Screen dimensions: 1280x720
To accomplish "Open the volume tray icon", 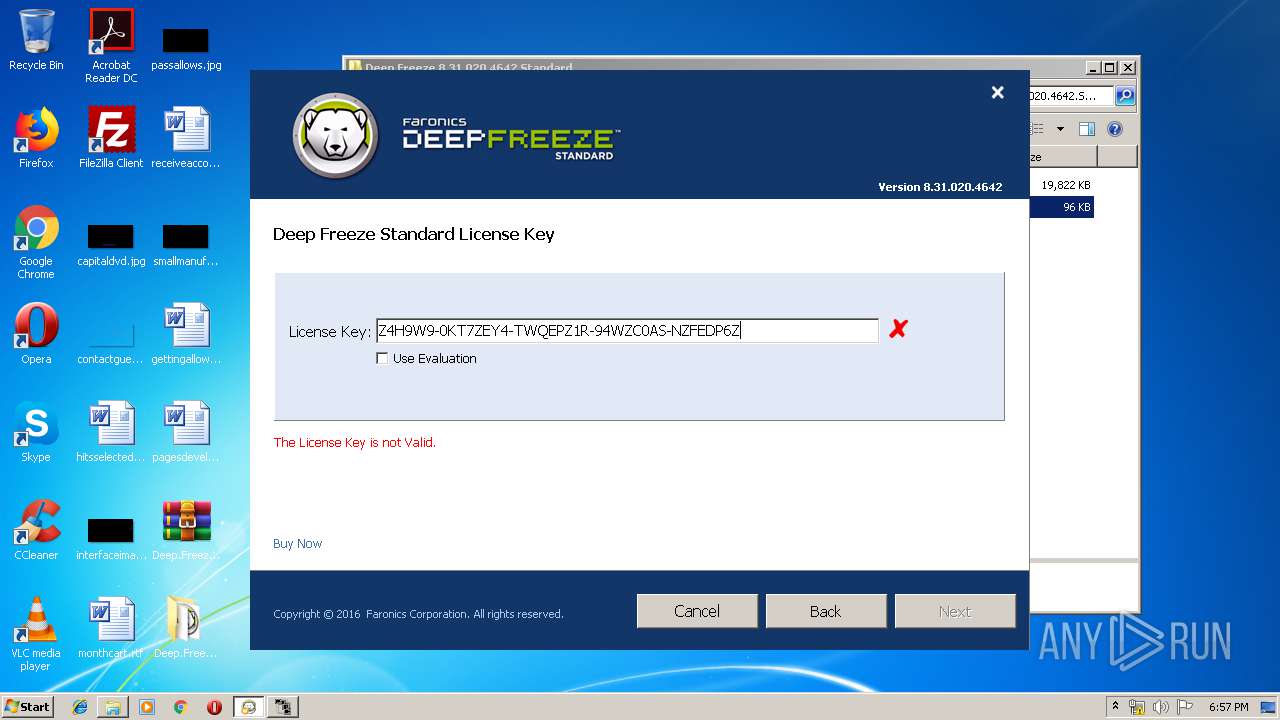I will [x=1161, y=707].
